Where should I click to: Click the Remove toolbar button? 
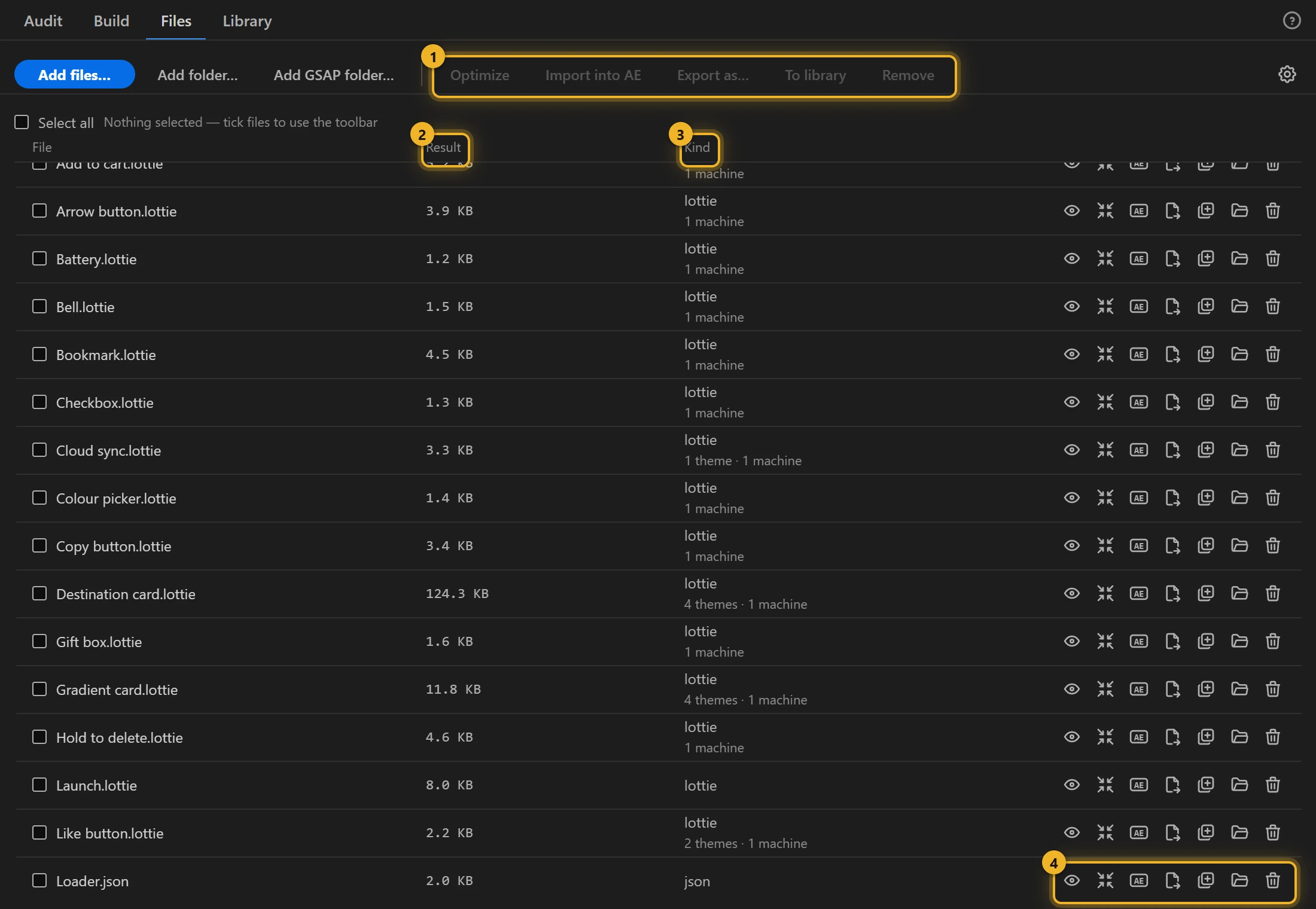[x=908, y=75]
